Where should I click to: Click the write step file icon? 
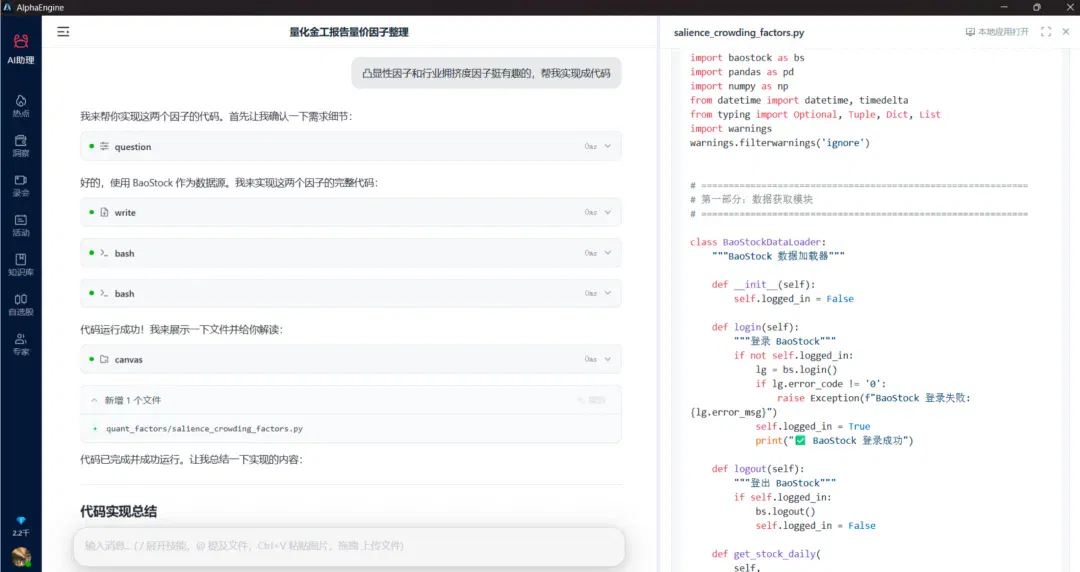104,212
